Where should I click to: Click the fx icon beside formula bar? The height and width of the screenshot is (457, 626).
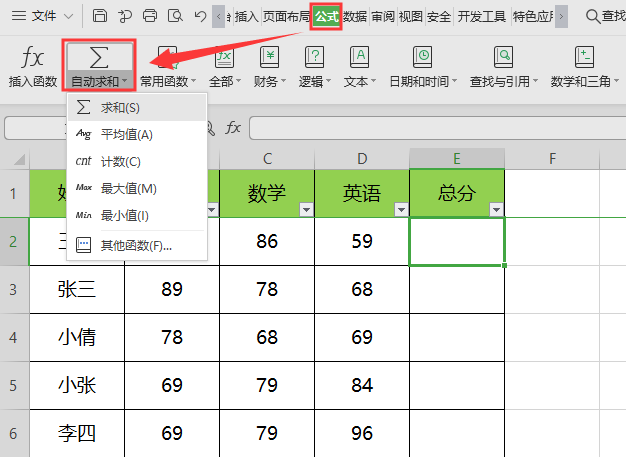click(x=233, y=128)
